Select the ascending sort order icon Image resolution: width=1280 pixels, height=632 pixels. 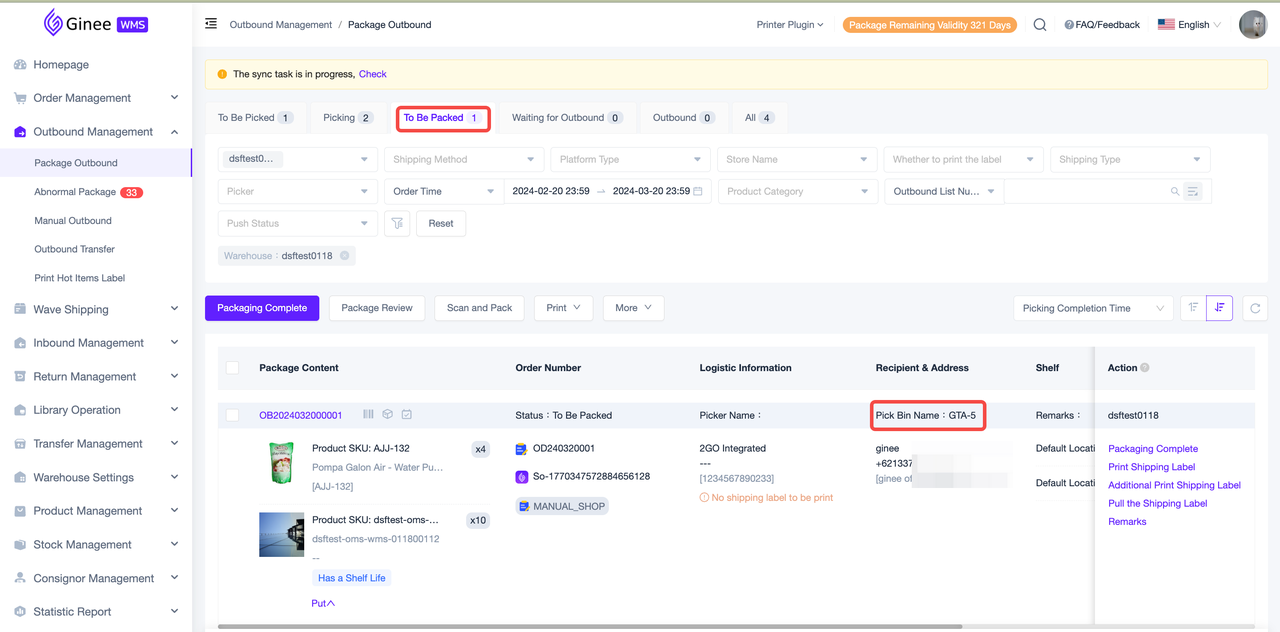1193,309
